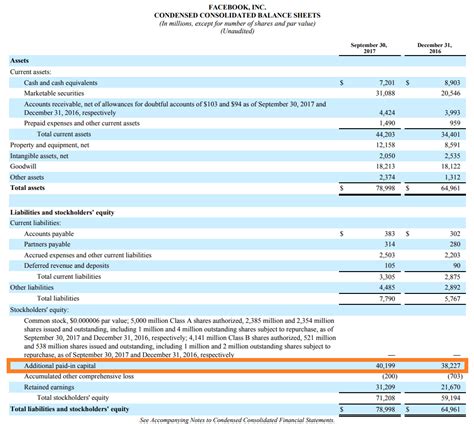This screenshot has width=474, height=424.
Task: Click other liabilities value 4,485
Action: tap(387, 287)
